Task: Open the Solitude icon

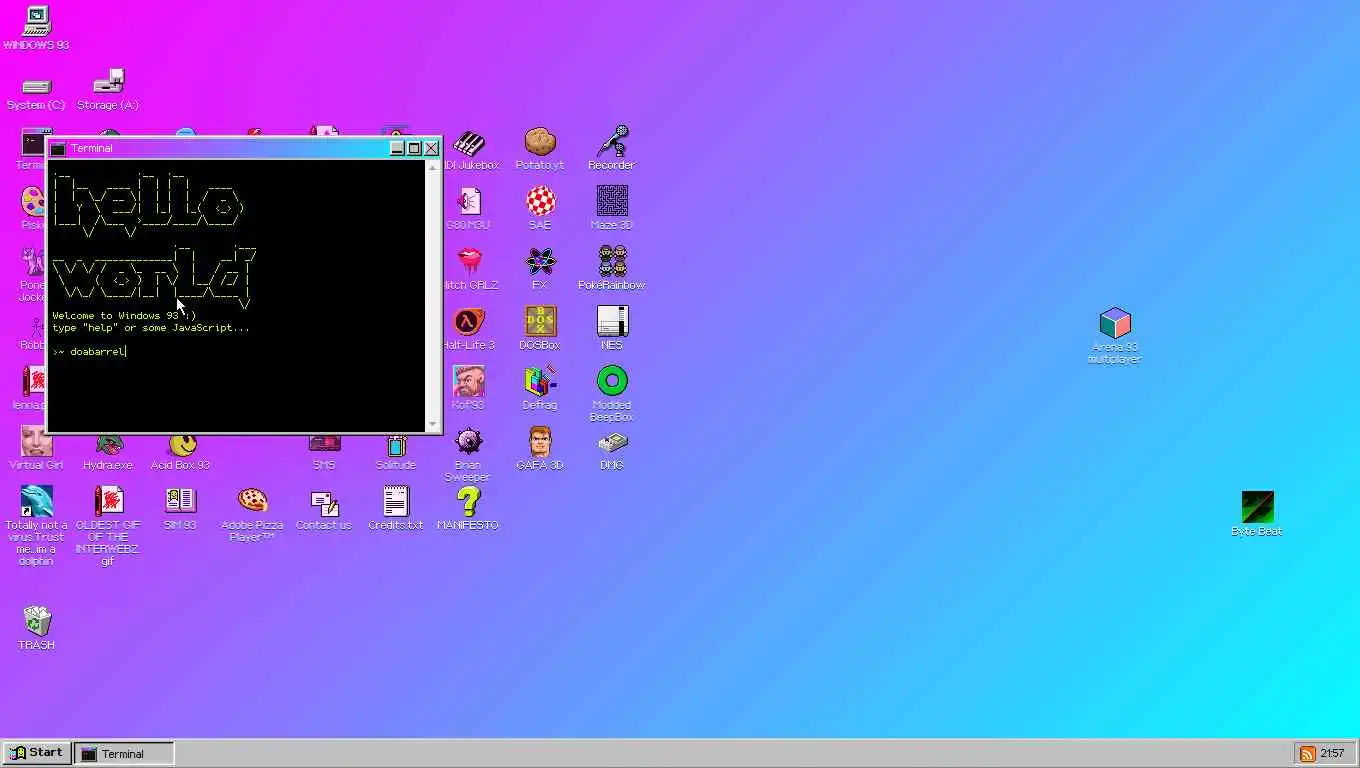Action: point(396,446)
